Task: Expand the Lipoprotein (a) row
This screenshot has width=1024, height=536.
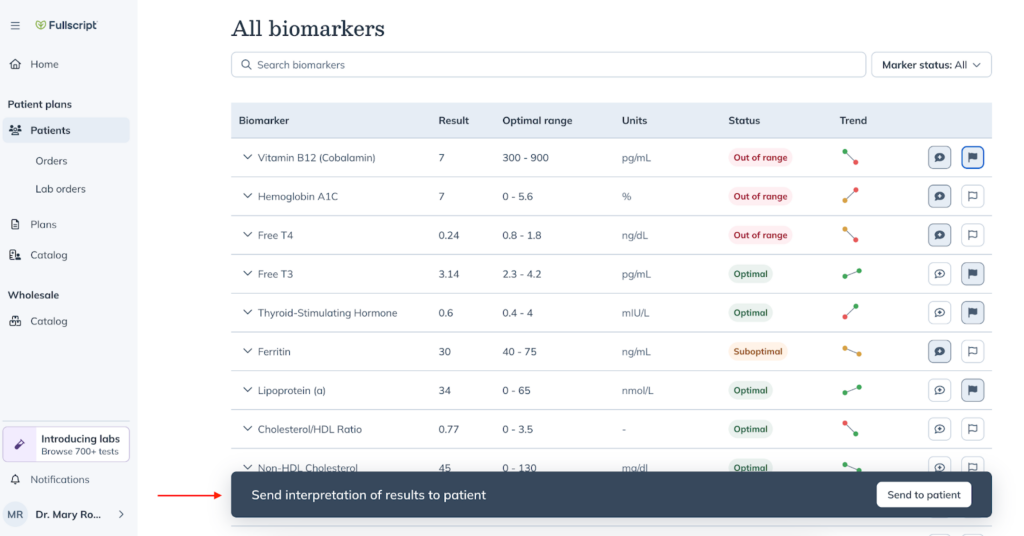Action: [x=248, y=390]
